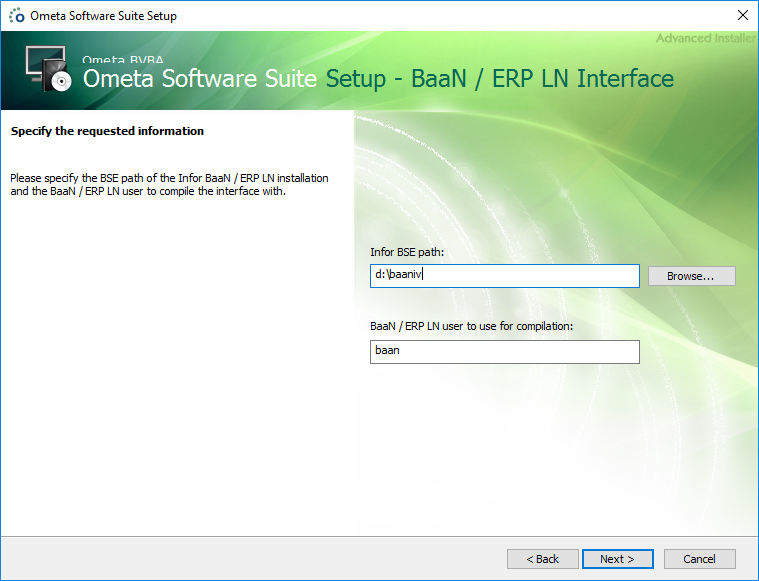Go to the next step with Next >
Viewport: 759px width, 581px height.
[x=617, y=559]
